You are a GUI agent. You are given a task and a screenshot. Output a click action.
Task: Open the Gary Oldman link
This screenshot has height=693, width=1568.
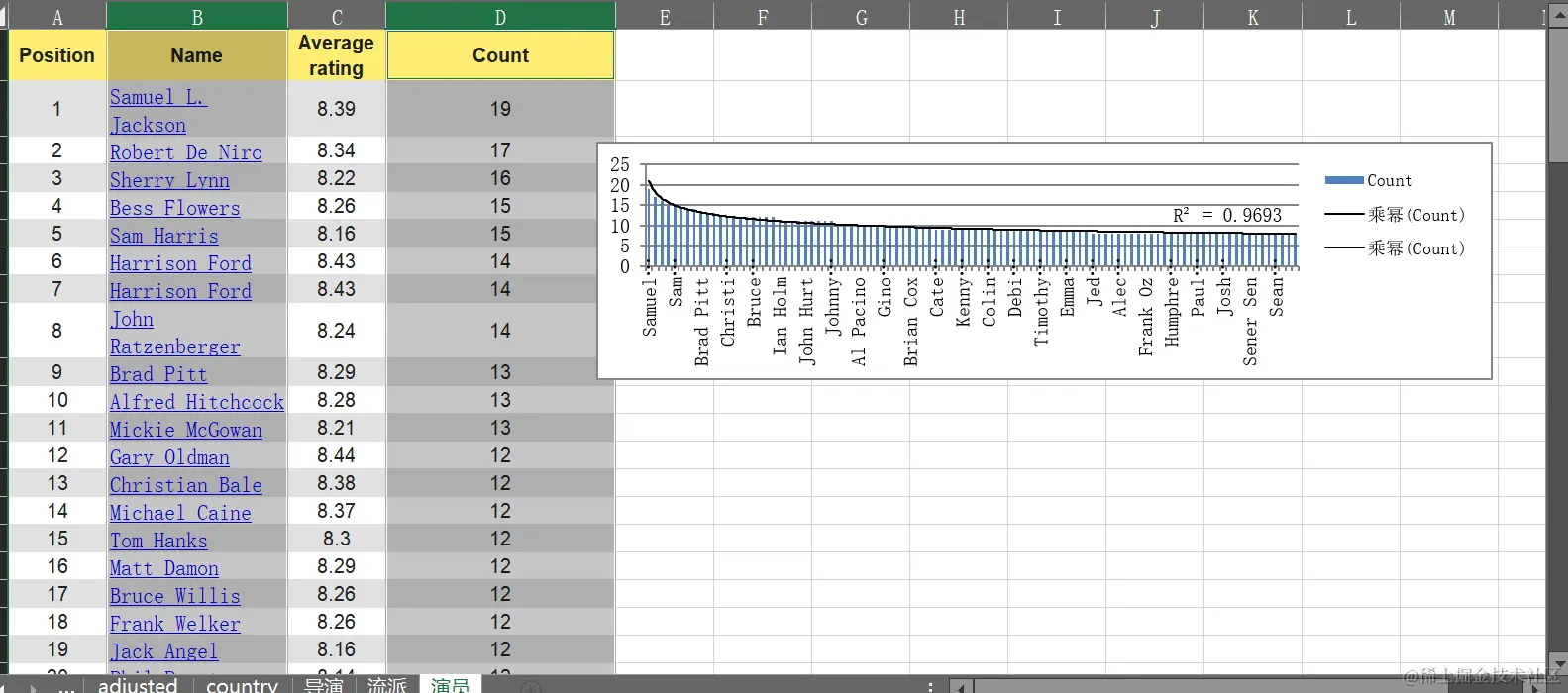tap(169, 457)
